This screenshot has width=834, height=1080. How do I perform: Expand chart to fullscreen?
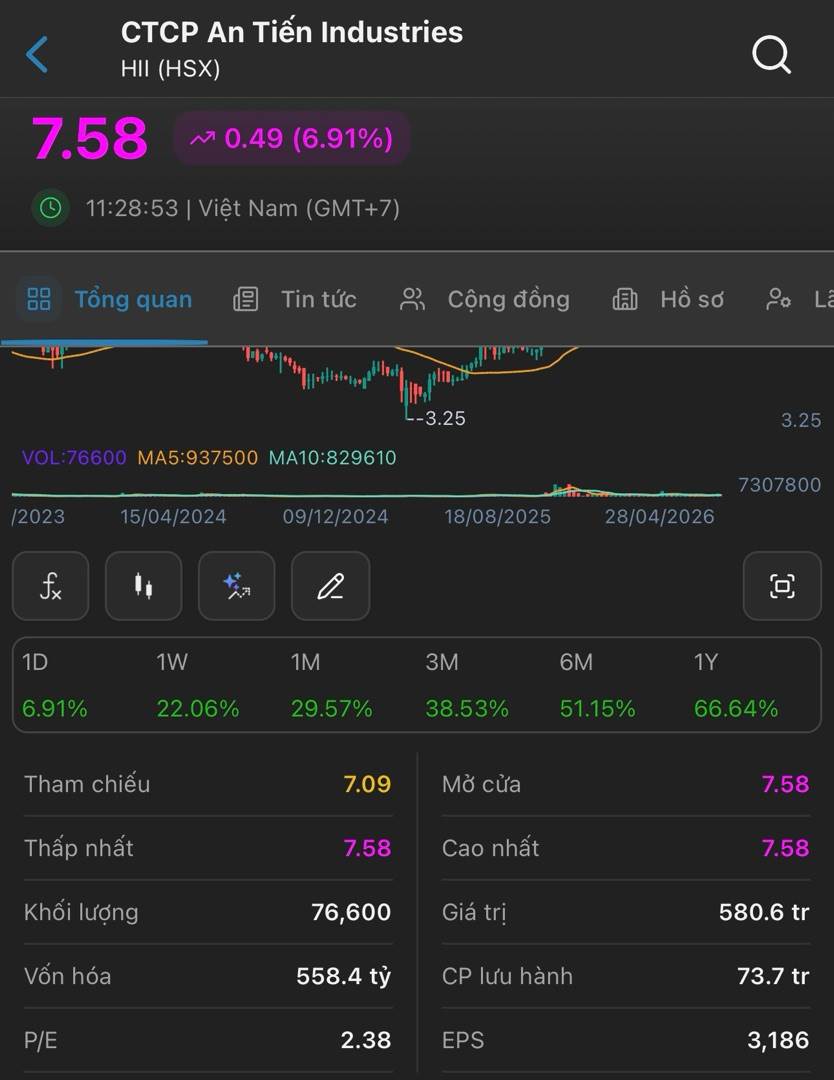(782, 586)
